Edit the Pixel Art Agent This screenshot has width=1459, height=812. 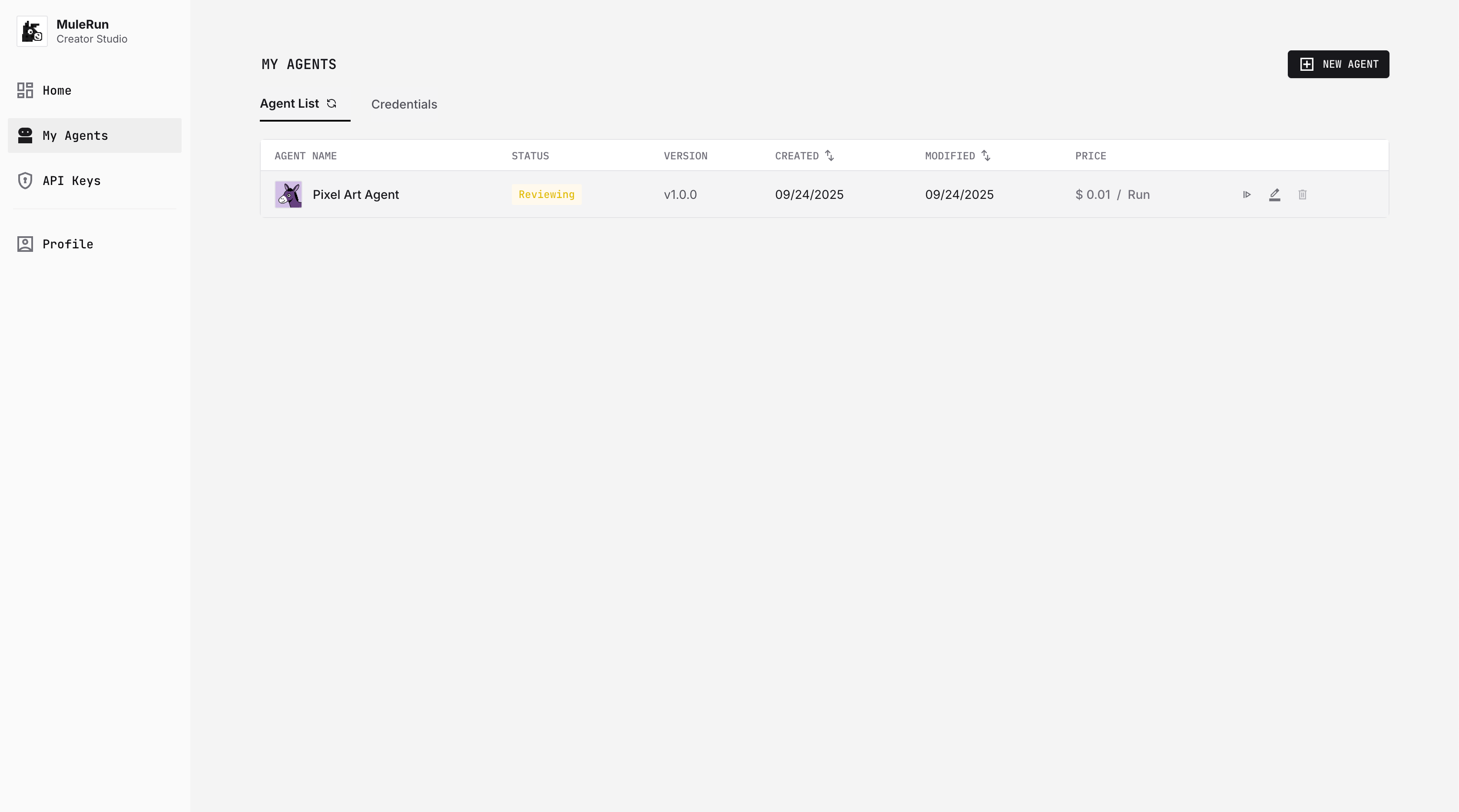pos(1274,195)
